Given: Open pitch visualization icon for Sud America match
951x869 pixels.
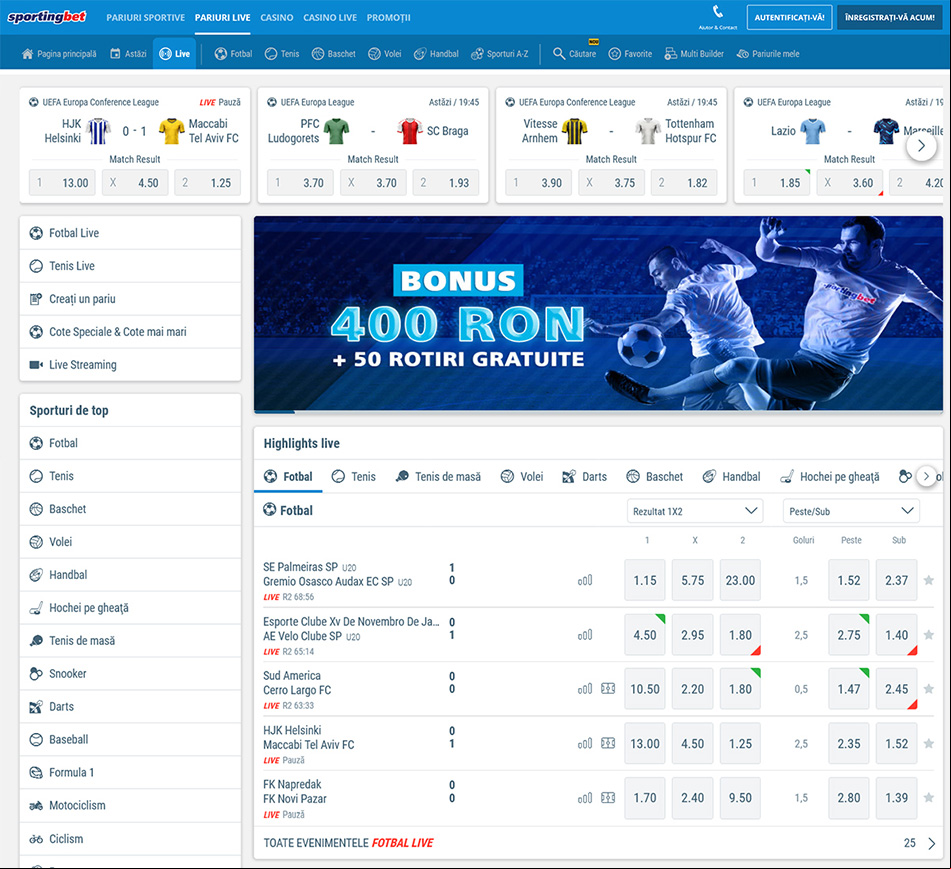Looking at the screenshot, I should click(x=608, y=689).
